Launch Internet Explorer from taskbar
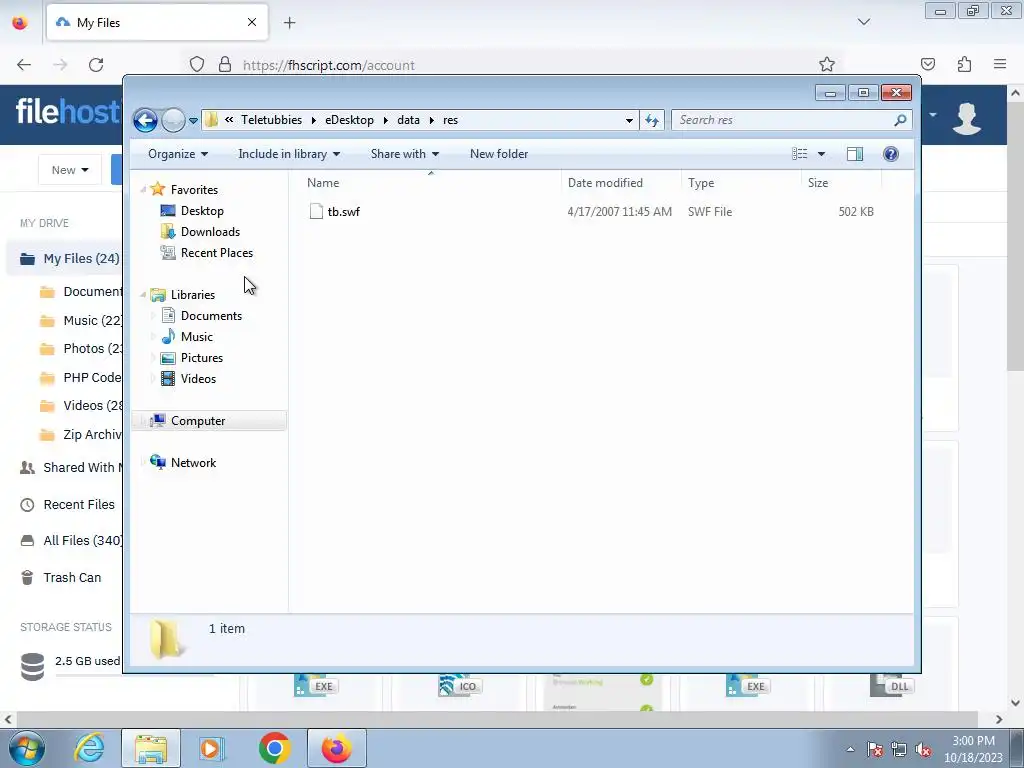 coord(89,748)
